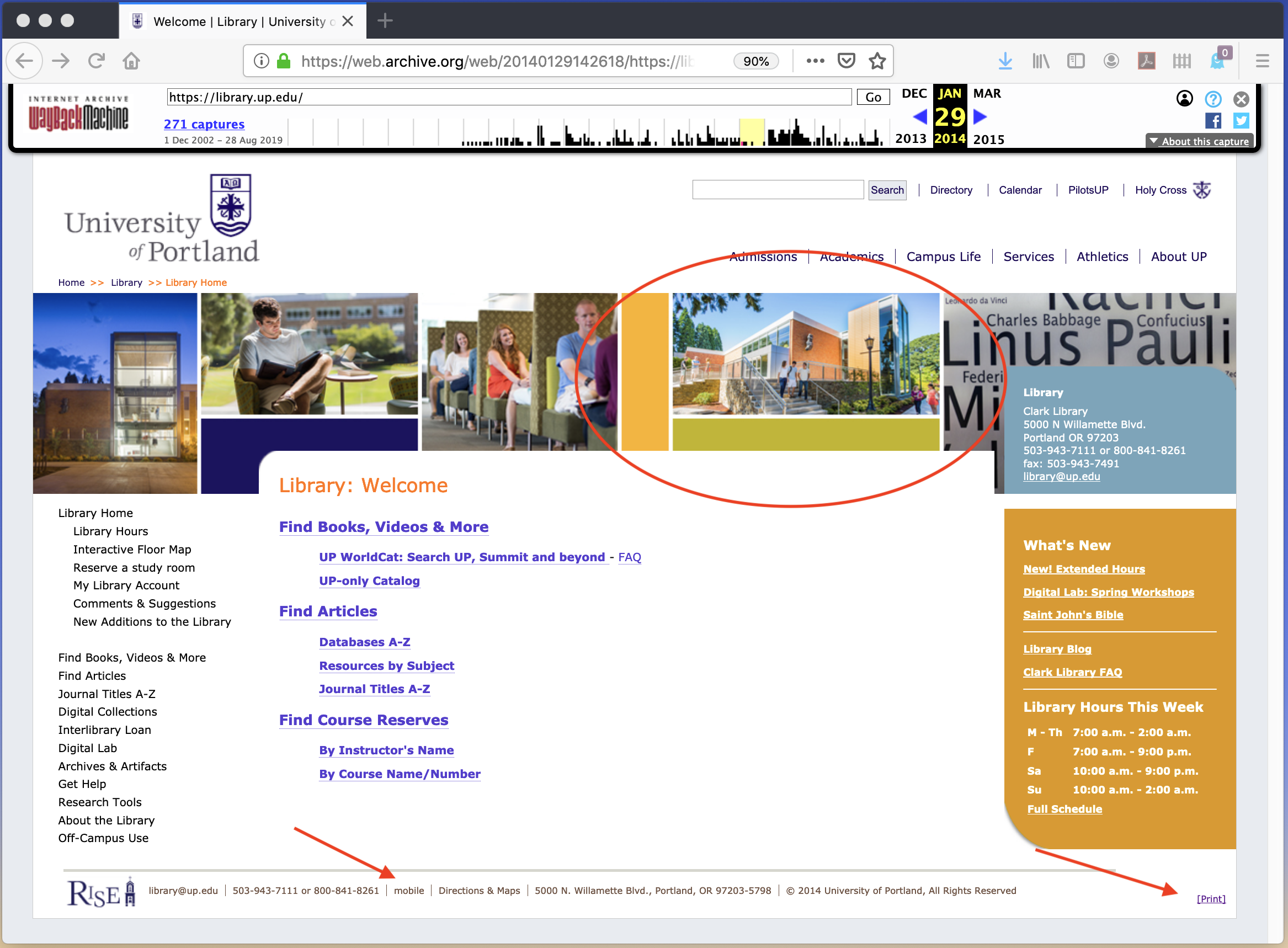Open Library Hours in sidebar

(x=111, y=531)
